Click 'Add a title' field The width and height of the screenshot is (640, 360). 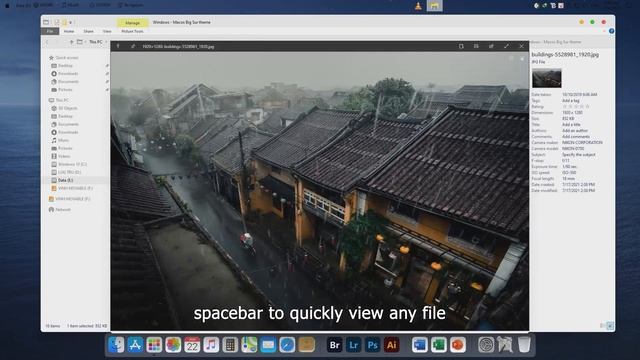[571, 124]
